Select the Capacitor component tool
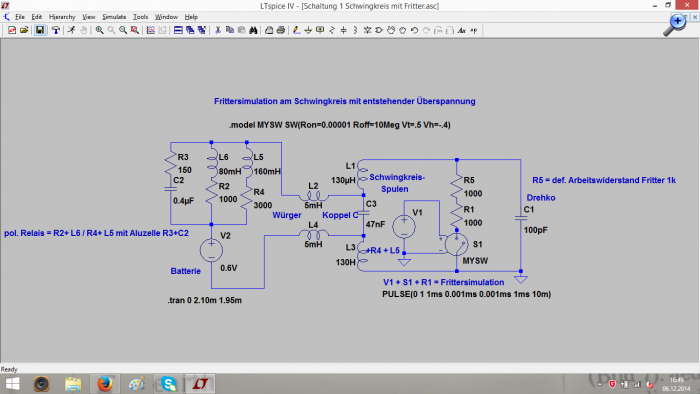Viewport: 700px width, 394px height. [x=343, y=30]
